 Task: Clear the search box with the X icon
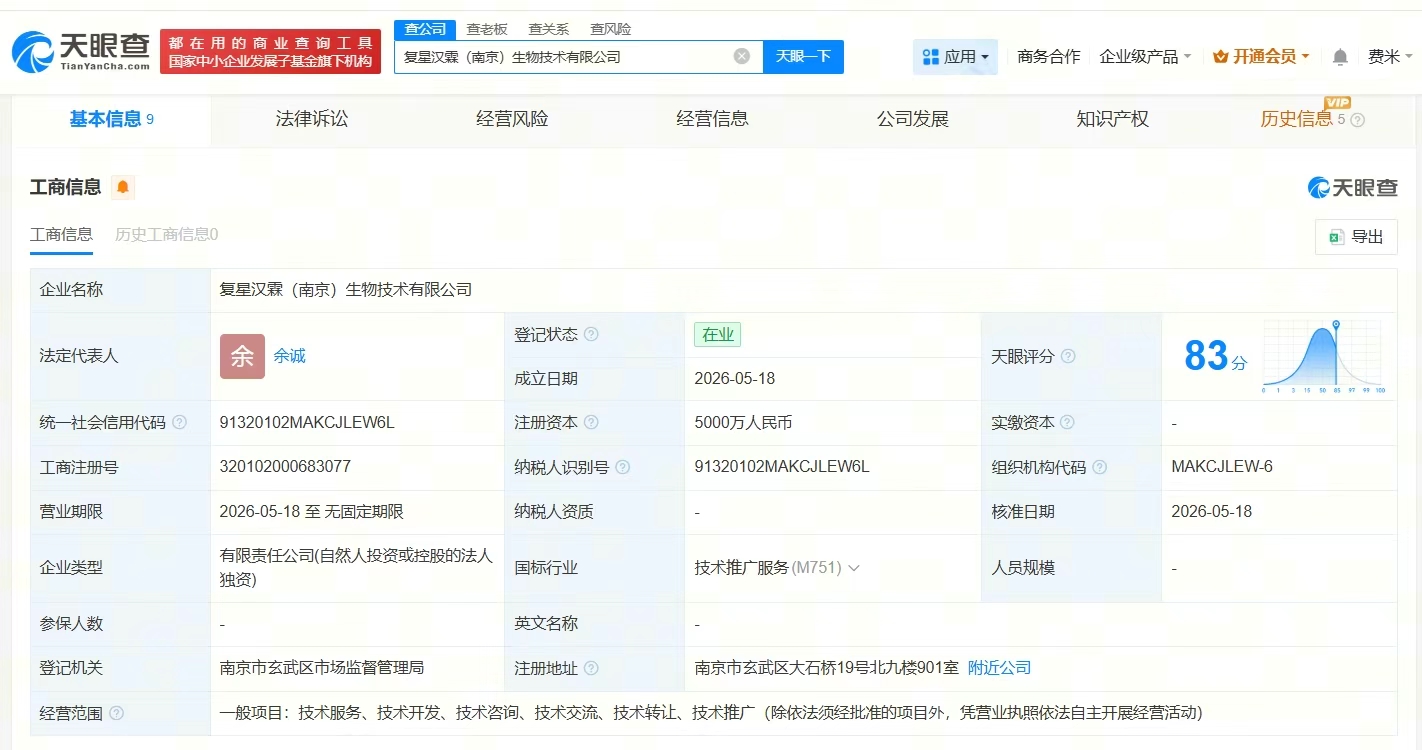742,56
